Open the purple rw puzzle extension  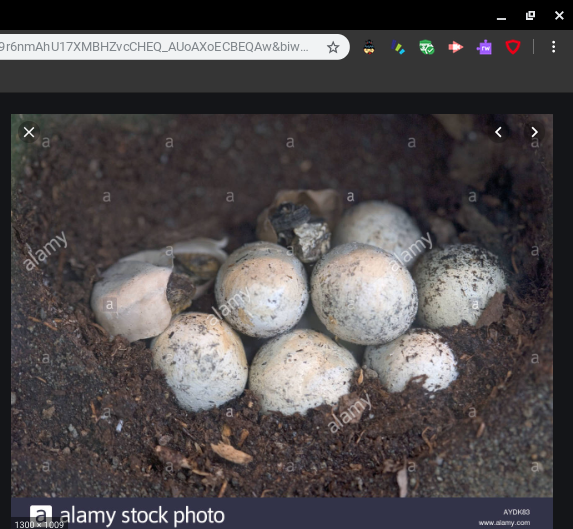click(x=484, y=47)
